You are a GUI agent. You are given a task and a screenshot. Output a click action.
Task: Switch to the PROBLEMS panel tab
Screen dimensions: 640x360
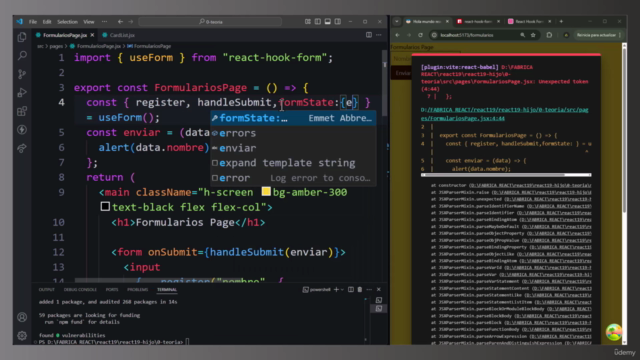point(138,289)
